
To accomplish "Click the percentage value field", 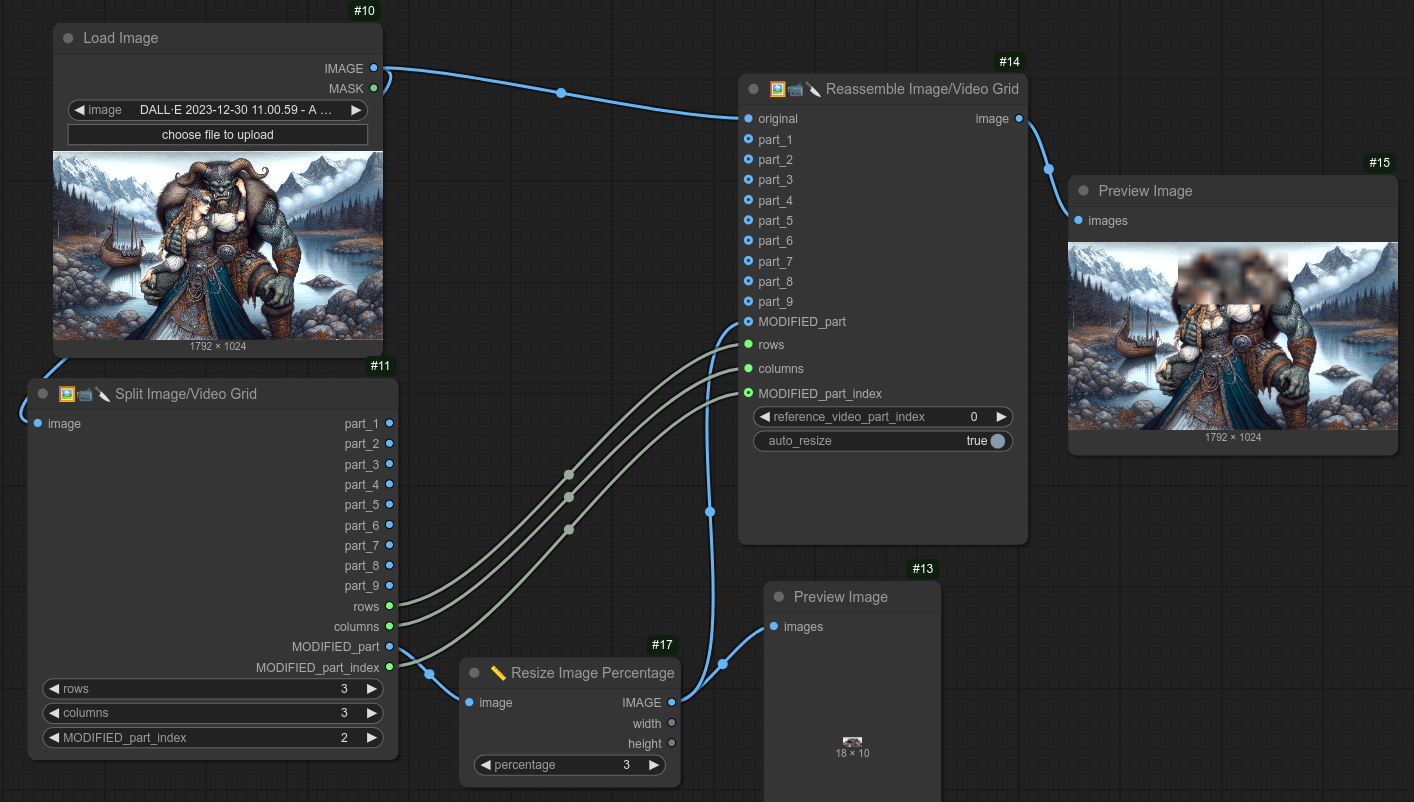I will (x=568, y=765).
